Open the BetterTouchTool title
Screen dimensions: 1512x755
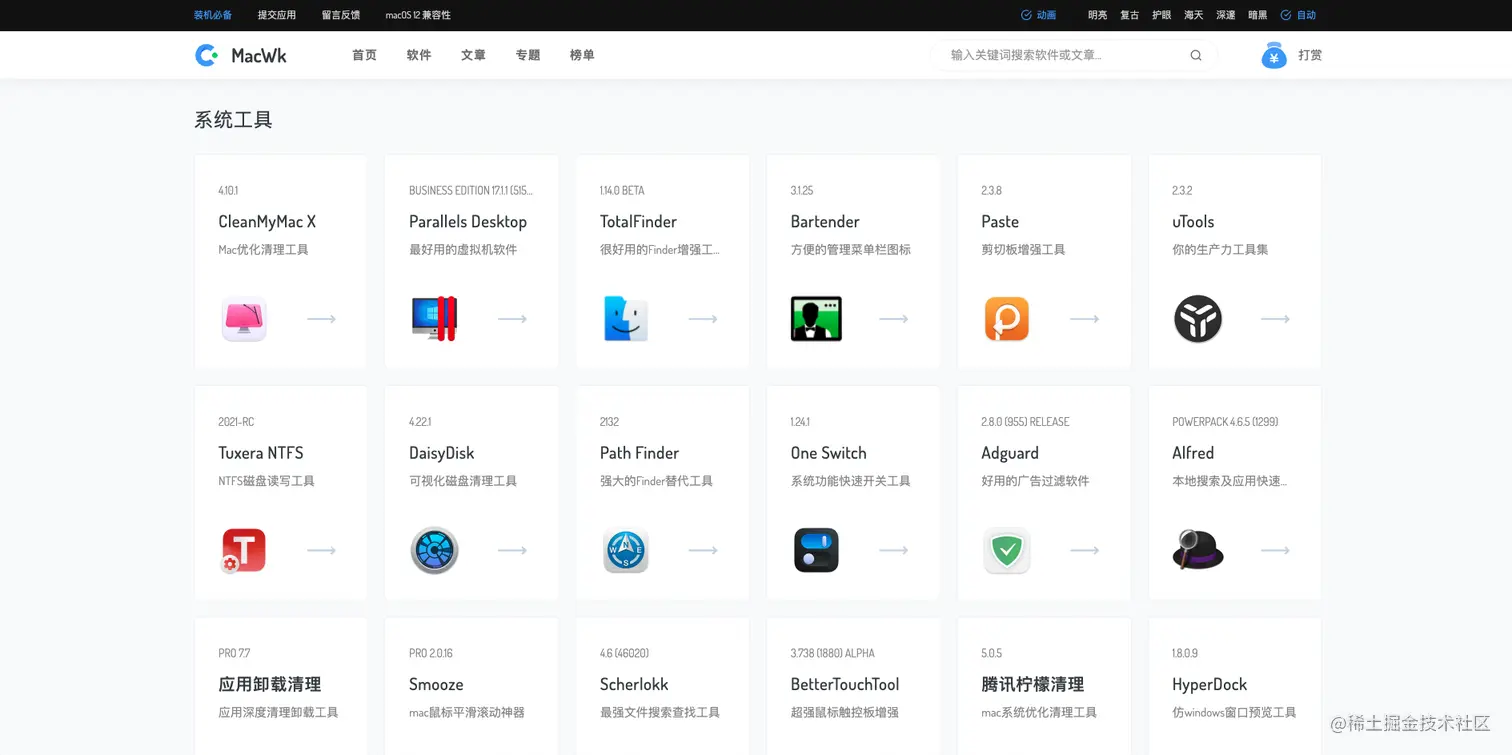pyautogui.click(x=845, y=684)
